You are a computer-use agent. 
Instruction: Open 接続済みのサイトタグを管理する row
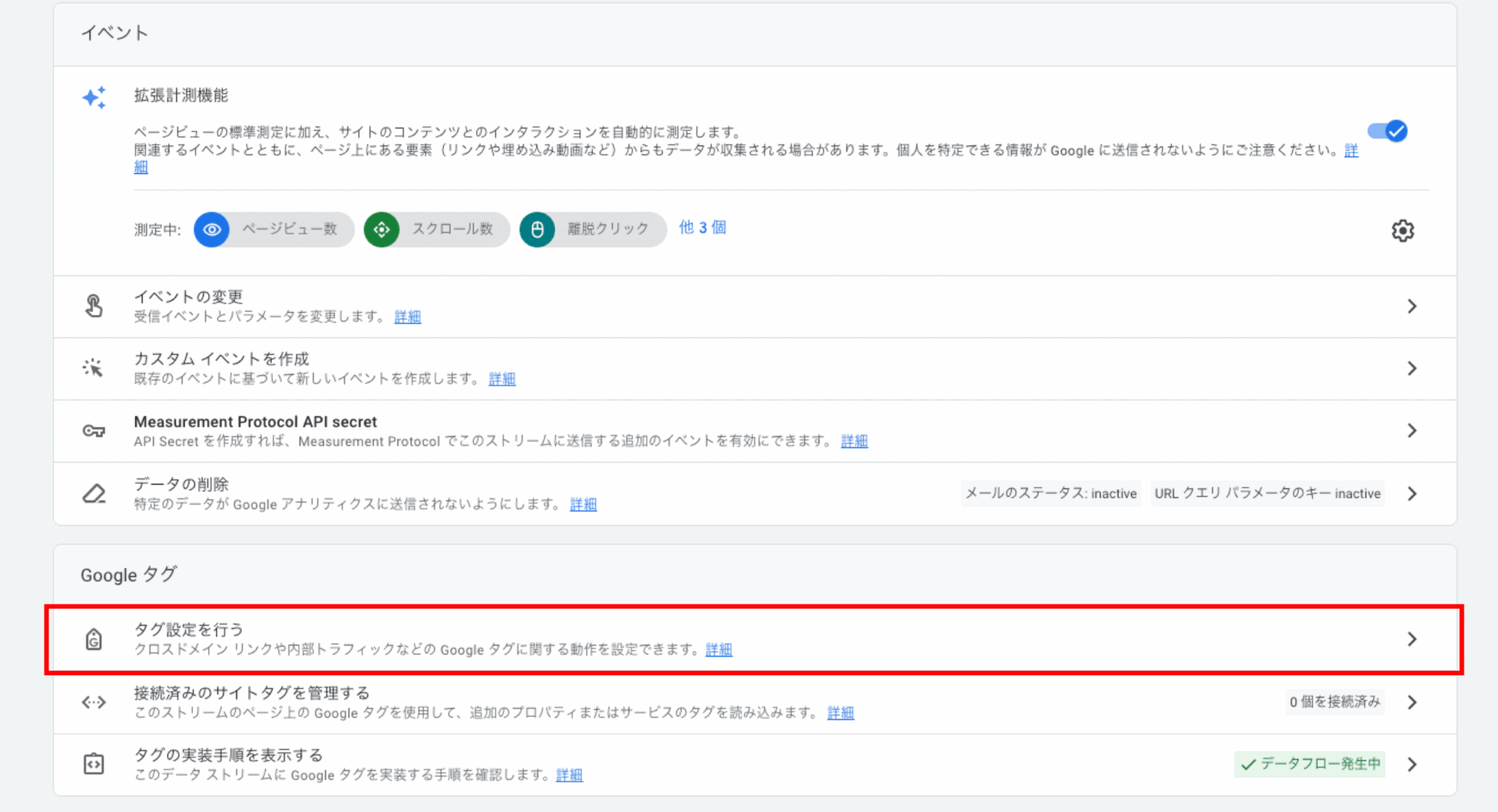754,703
